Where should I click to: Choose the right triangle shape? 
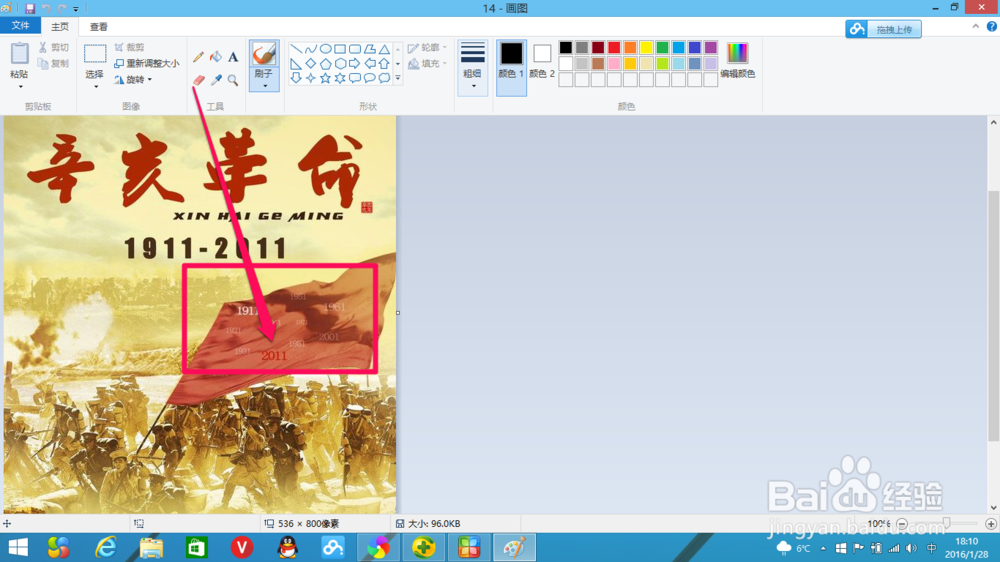coord(296,63)
